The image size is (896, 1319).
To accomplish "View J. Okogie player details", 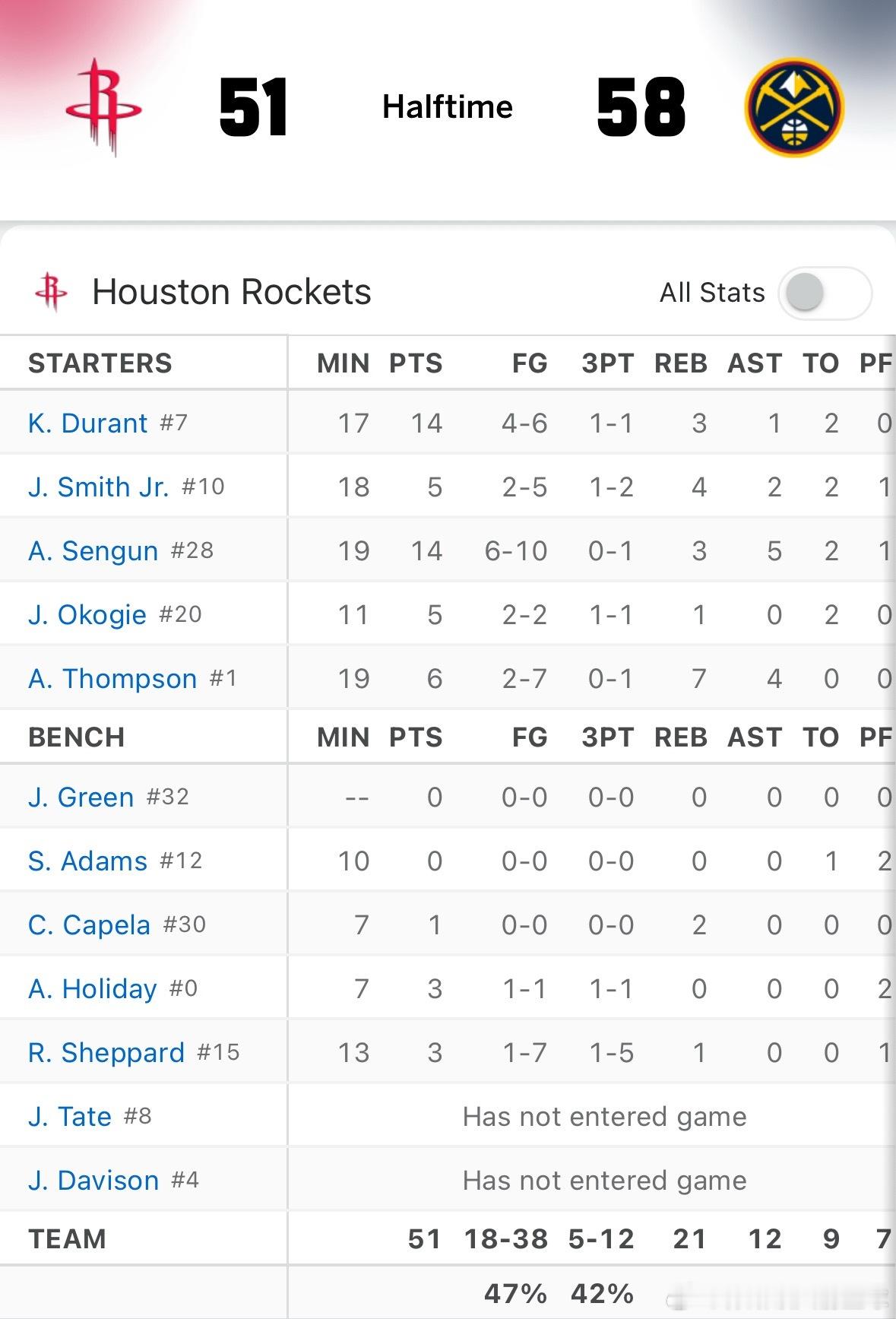I will point(87,615).
